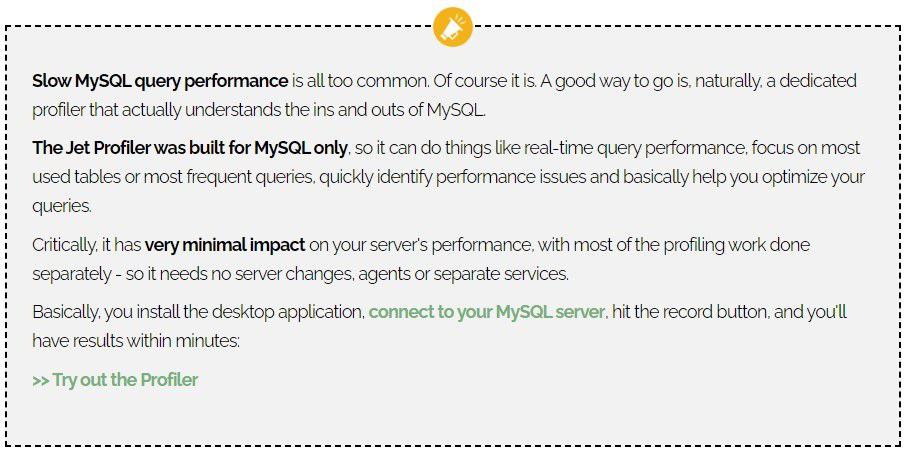Image resolution: width=906 pixels, height=471 pixels.
Task: Click the bold "Slow MySQL query performance" heading text
Action: tap(160, 81)
